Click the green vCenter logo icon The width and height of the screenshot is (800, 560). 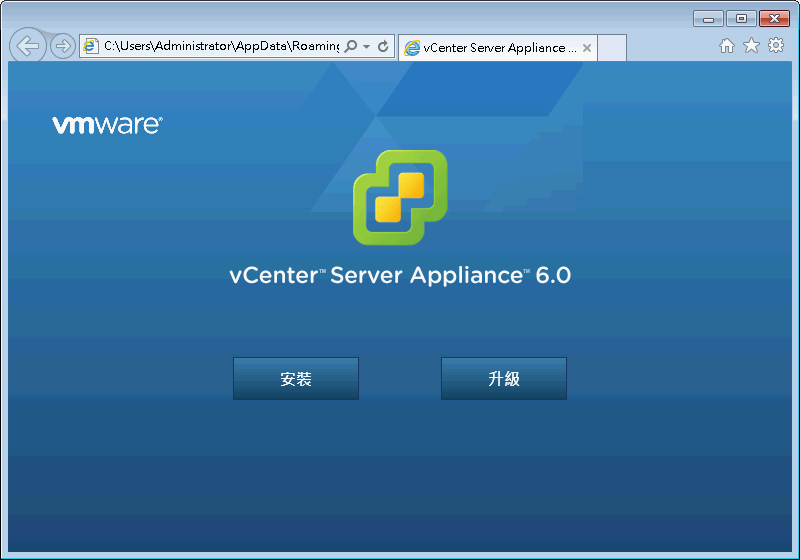[x=400, y=197]
